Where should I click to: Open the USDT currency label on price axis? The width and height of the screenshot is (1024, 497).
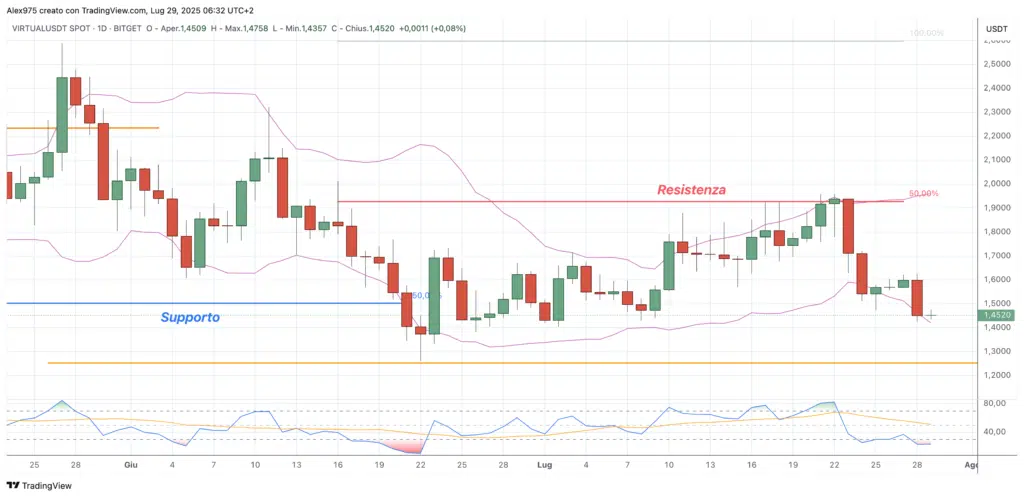click(996, 29)
